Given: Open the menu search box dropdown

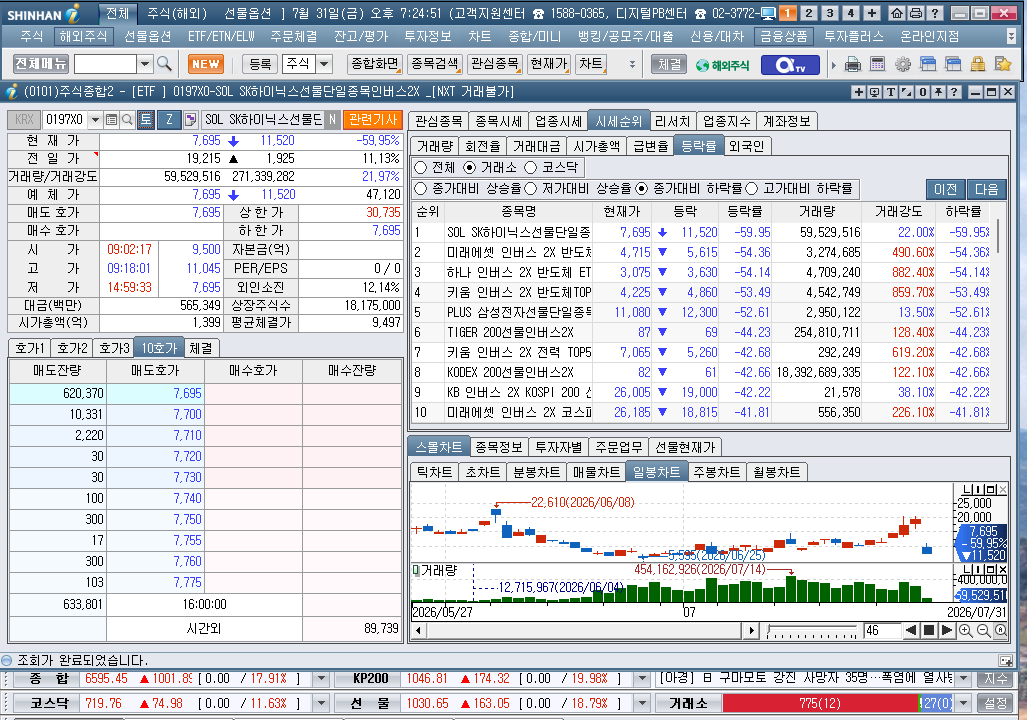Looking at the screenshot, I should [145, 64].
